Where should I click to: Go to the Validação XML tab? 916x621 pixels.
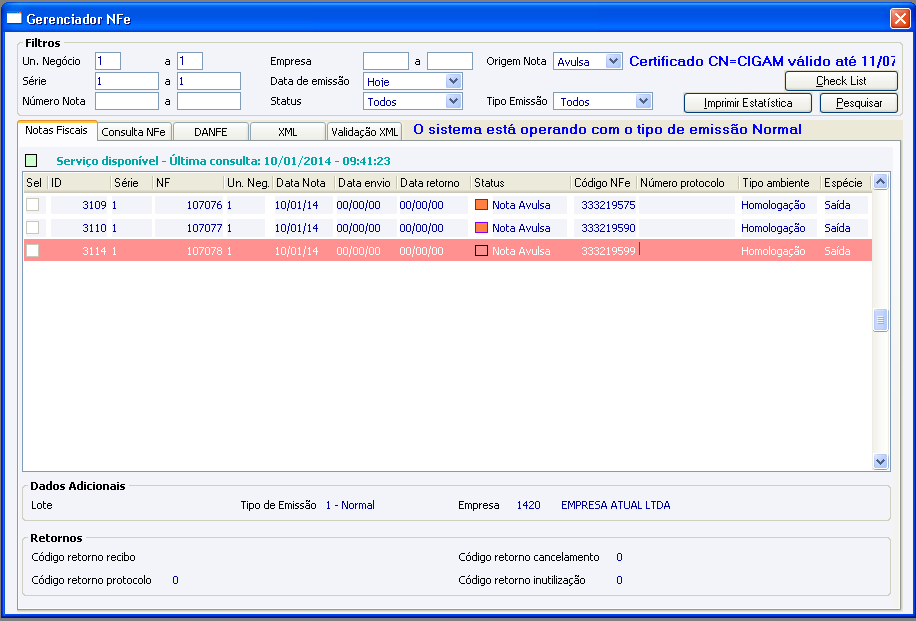tap(365, 131)
